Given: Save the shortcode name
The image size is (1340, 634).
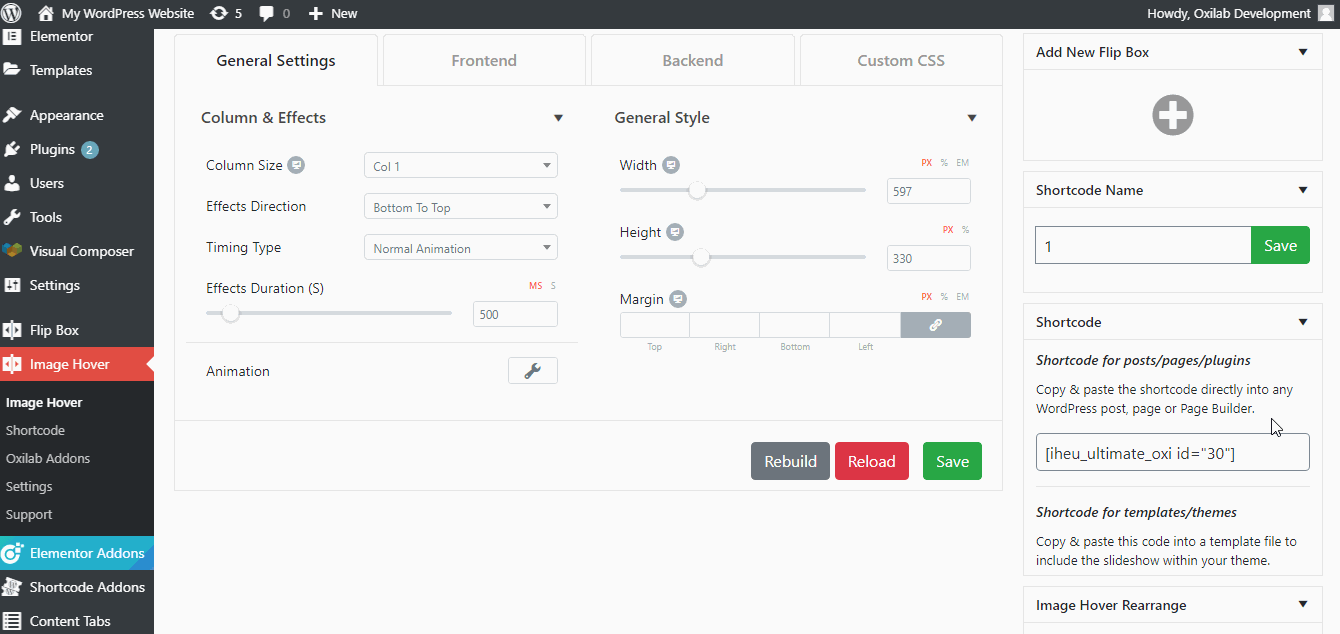Looking at the screenshot, I should point(1280,245).
